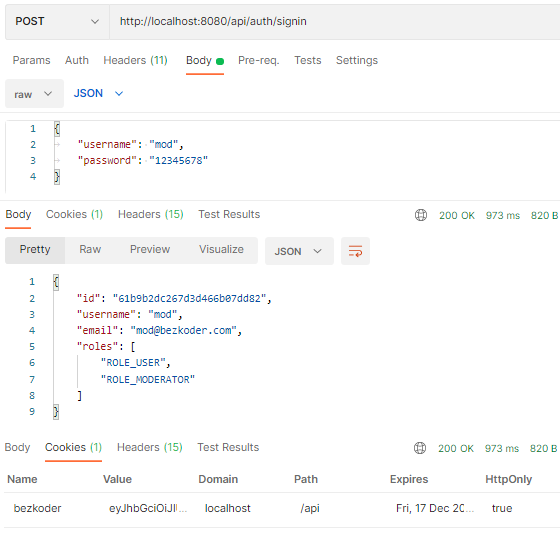
Task: Click the lower 973 ms response time
Action: pos(501,448)
